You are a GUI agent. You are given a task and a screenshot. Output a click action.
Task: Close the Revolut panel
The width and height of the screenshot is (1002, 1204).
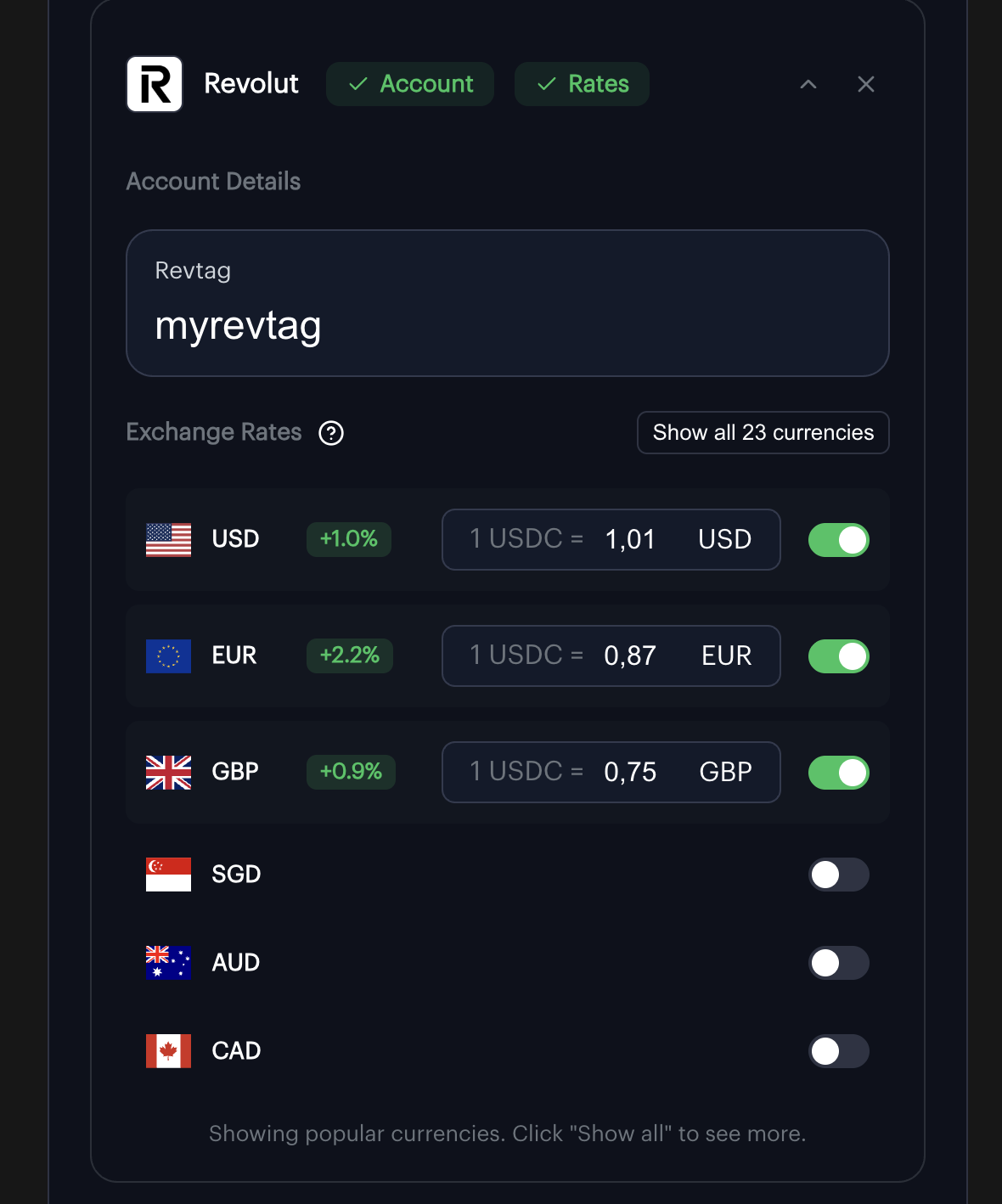[x=866, y=84]
